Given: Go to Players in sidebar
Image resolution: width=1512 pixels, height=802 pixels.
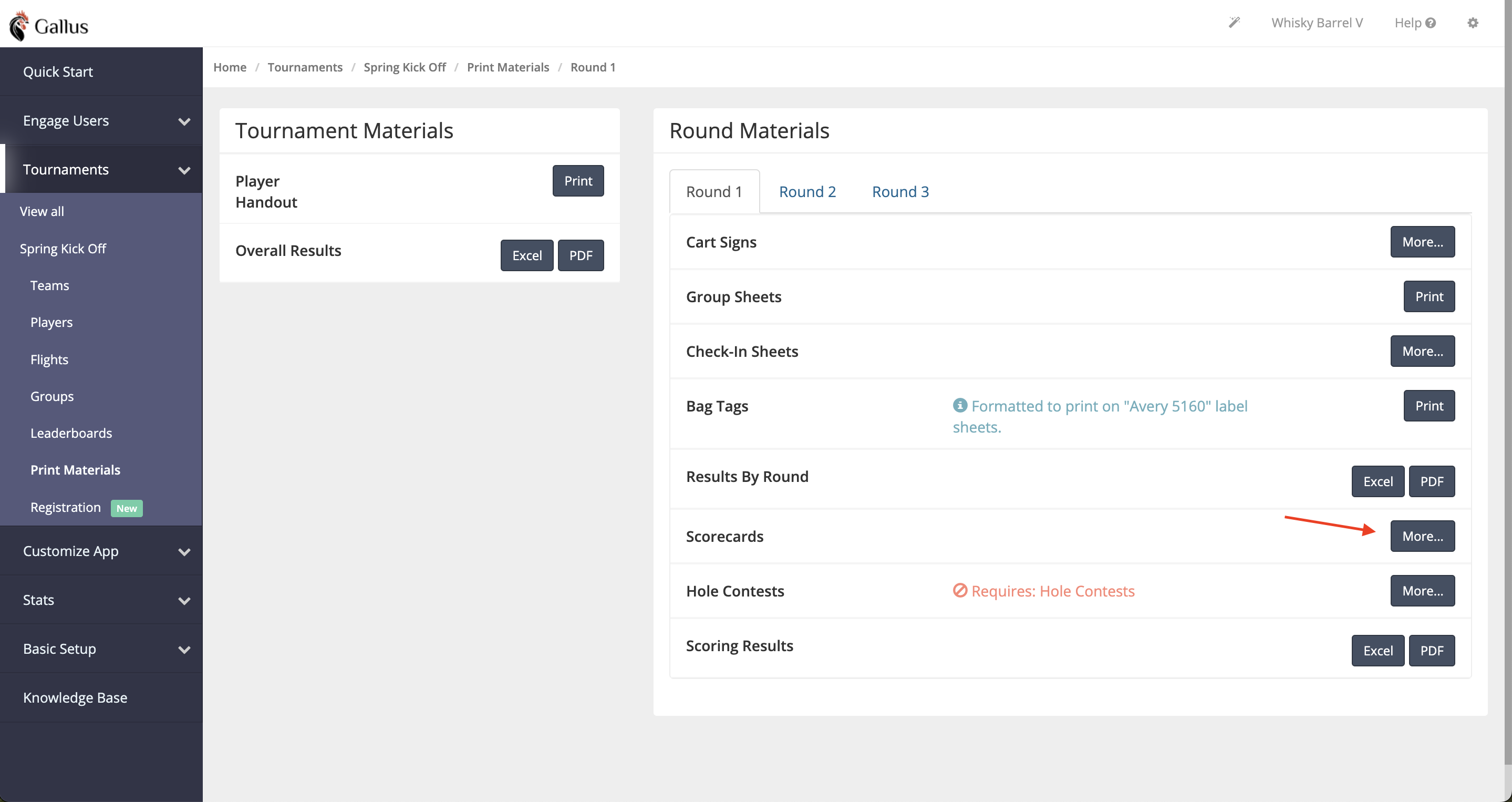Looking at the screenshot, I should (51, 322).
